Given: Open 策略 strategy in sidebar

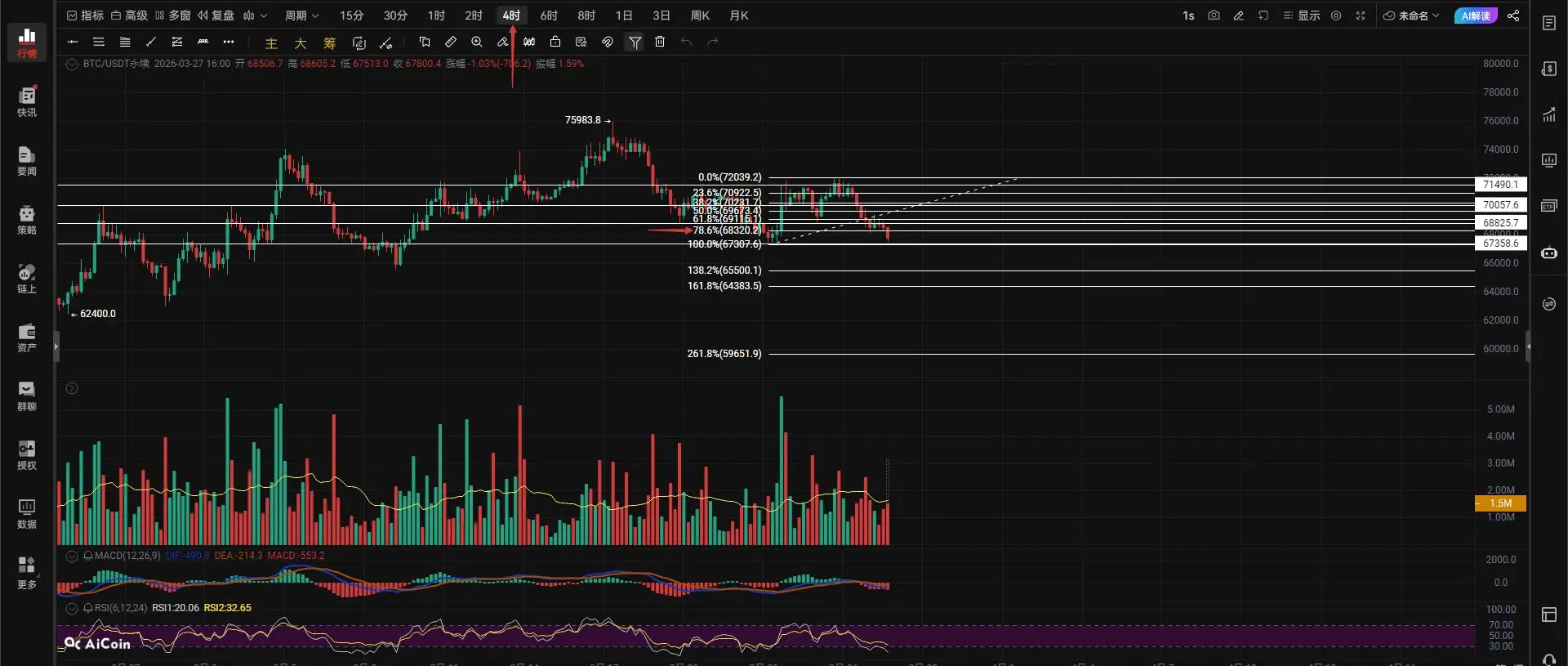Looking at the screenshot, I should point(27,220).
